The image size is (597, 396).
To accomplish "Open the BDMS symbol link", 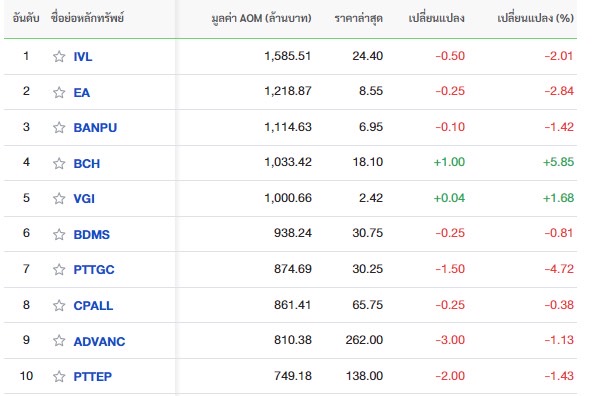I will (x=91, y=234).
